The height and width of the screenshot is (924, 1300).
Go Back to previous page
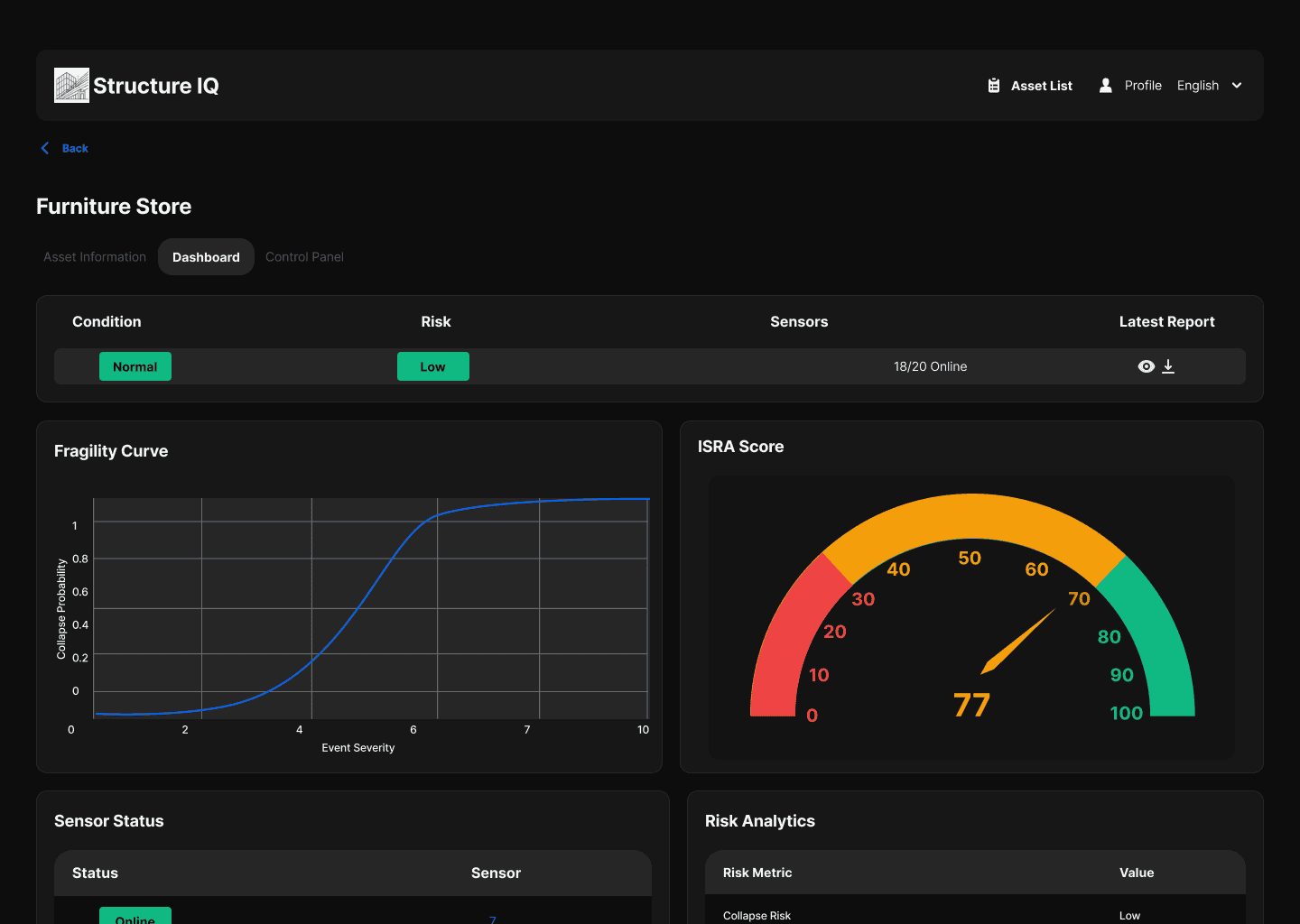[75, 148]
